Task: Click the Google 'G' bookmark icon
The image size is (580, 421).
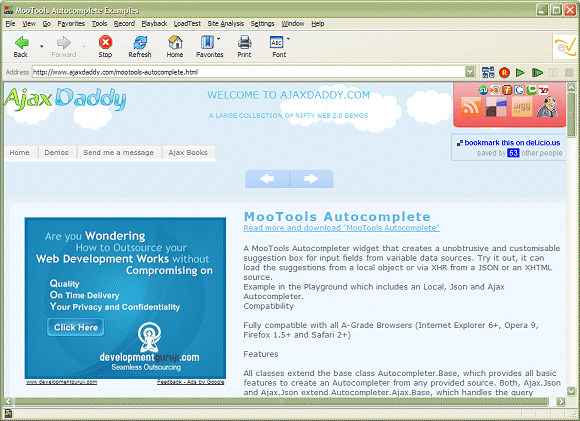Action: (519, 90)
